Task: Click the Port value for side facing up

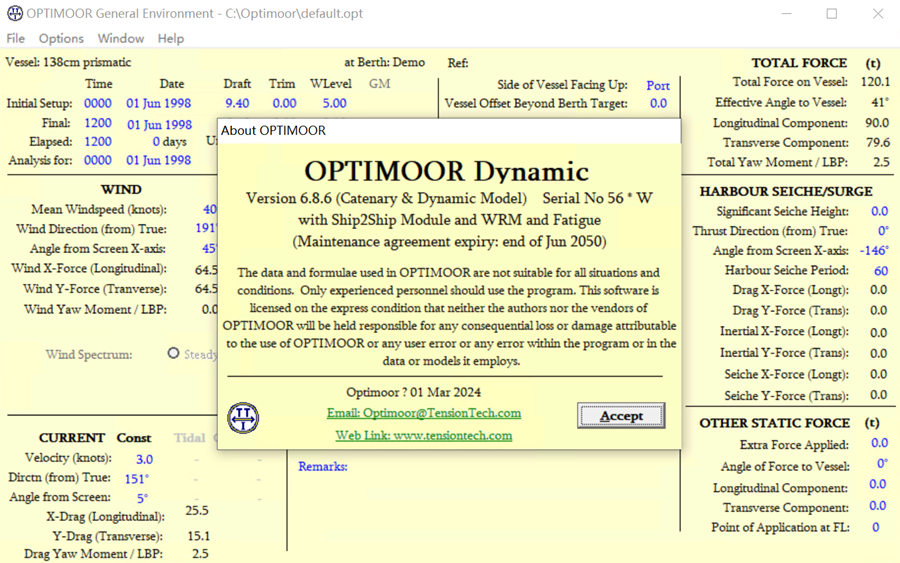Action: click(x=658, y=86)
